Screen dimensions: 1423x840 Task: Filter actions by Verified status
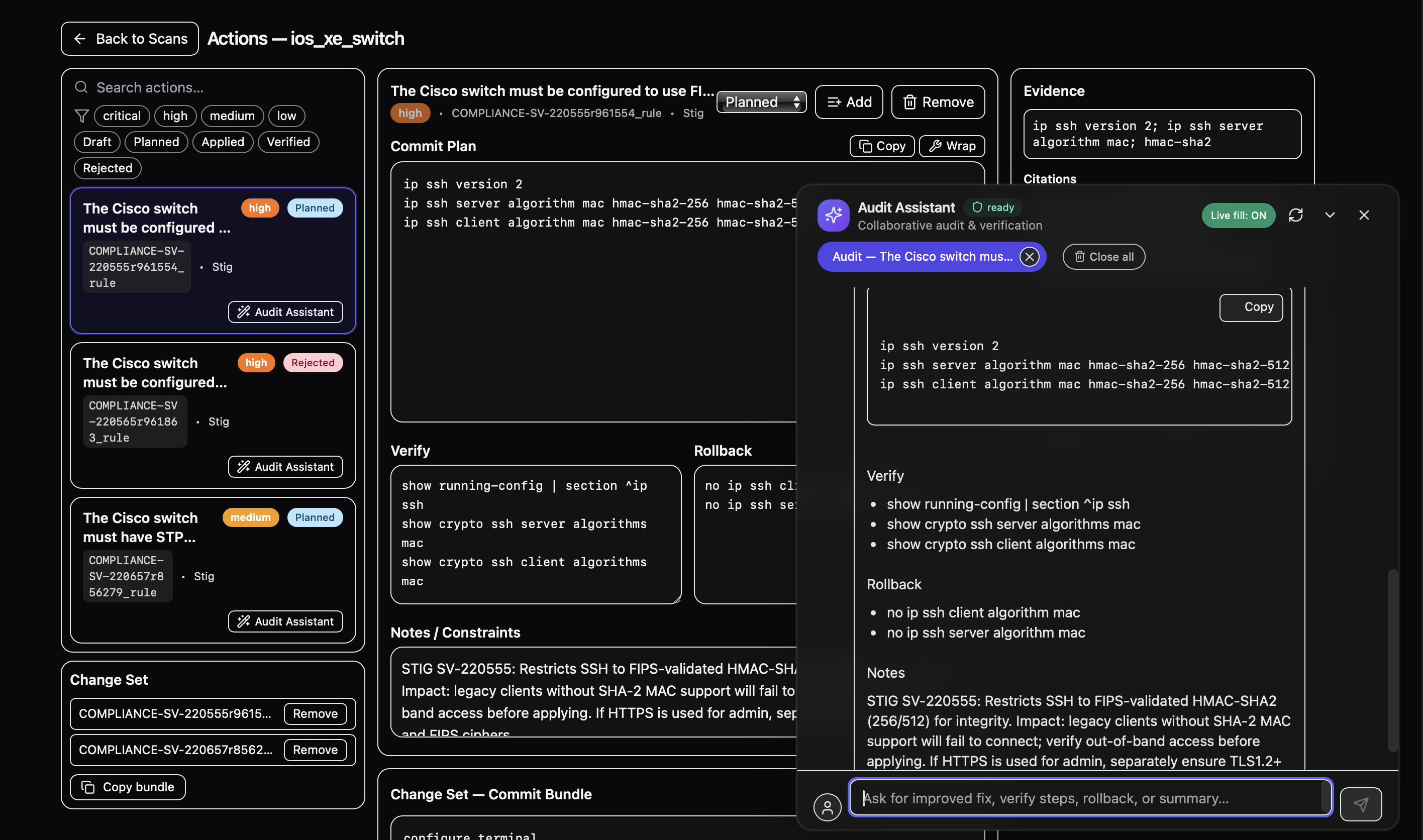coord(288,142)
